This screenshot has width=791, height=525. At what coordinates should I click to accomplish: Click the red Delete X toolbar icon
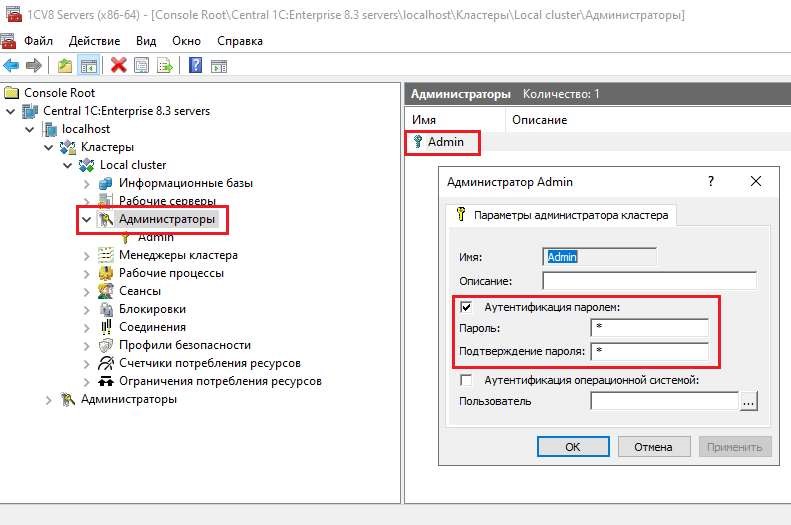pos(118,66)
